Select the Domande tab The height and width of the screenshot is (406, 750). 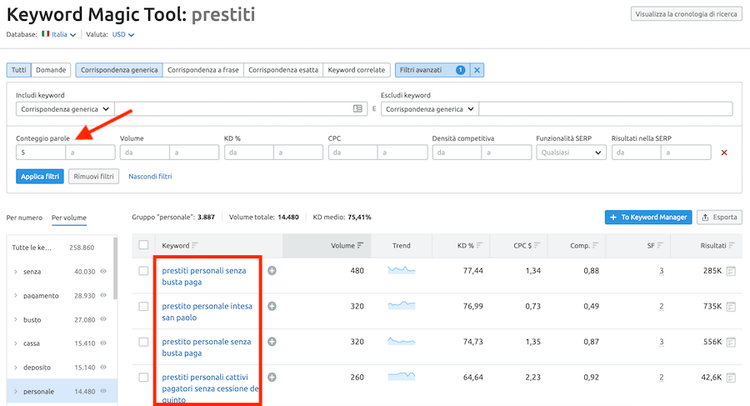pyautogui.click(x=51, y=70)
